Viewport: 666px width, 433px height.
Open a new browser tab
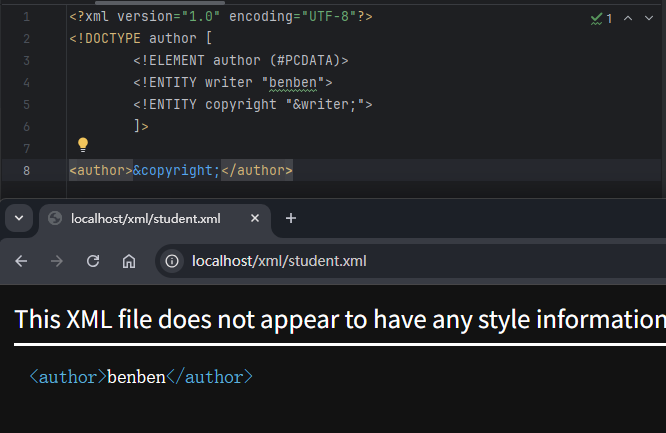pos(291,218)
